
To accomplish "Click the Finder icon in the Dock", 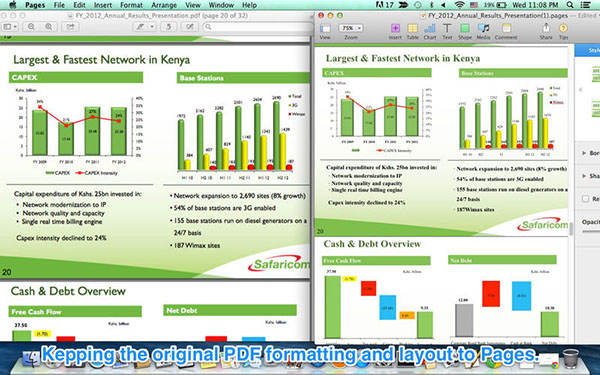I will pos(31,359).
